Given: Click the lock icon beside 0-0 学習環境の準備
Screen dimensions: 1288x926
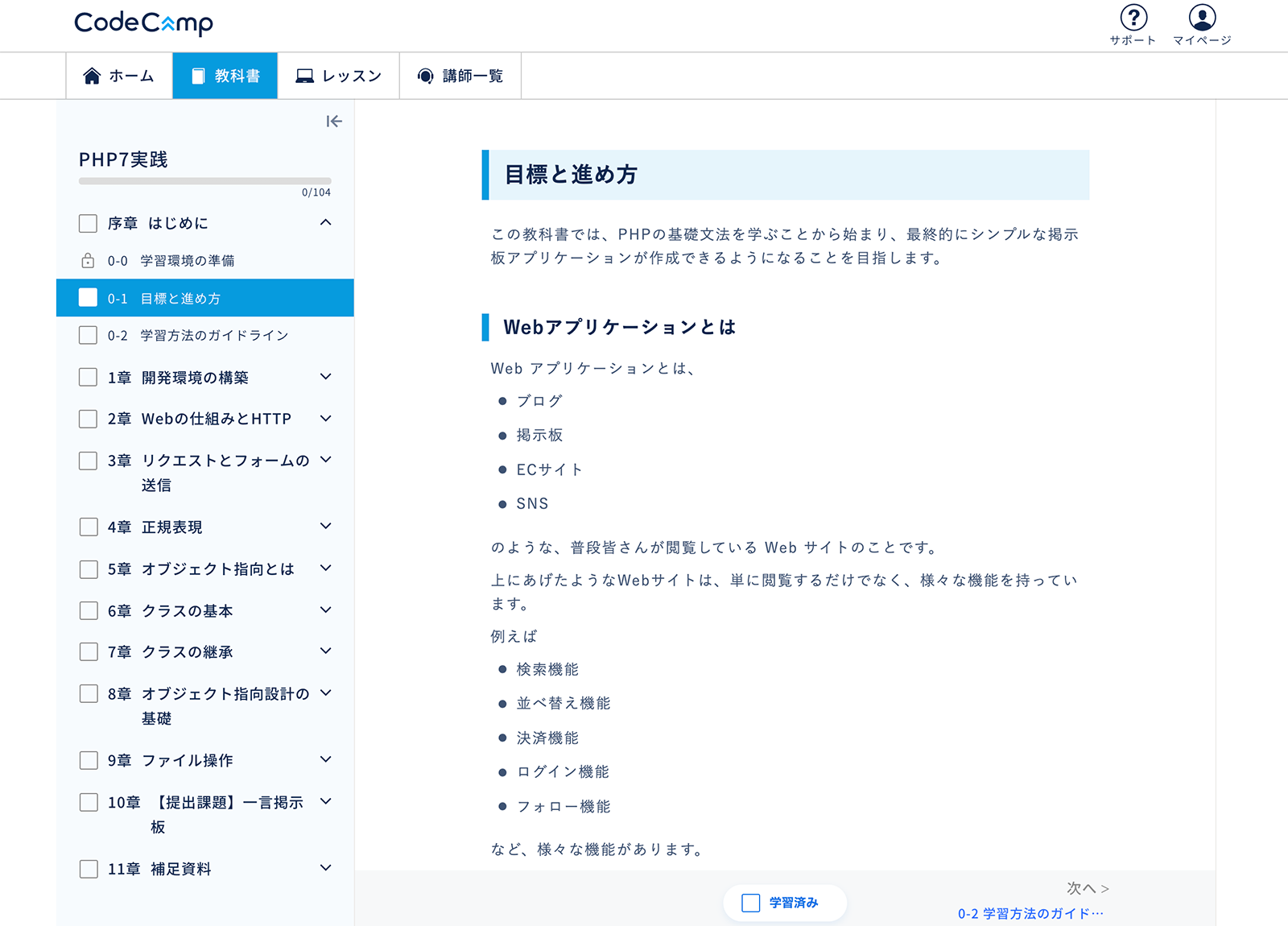Looking at the screenshot, I should point(88,261).
